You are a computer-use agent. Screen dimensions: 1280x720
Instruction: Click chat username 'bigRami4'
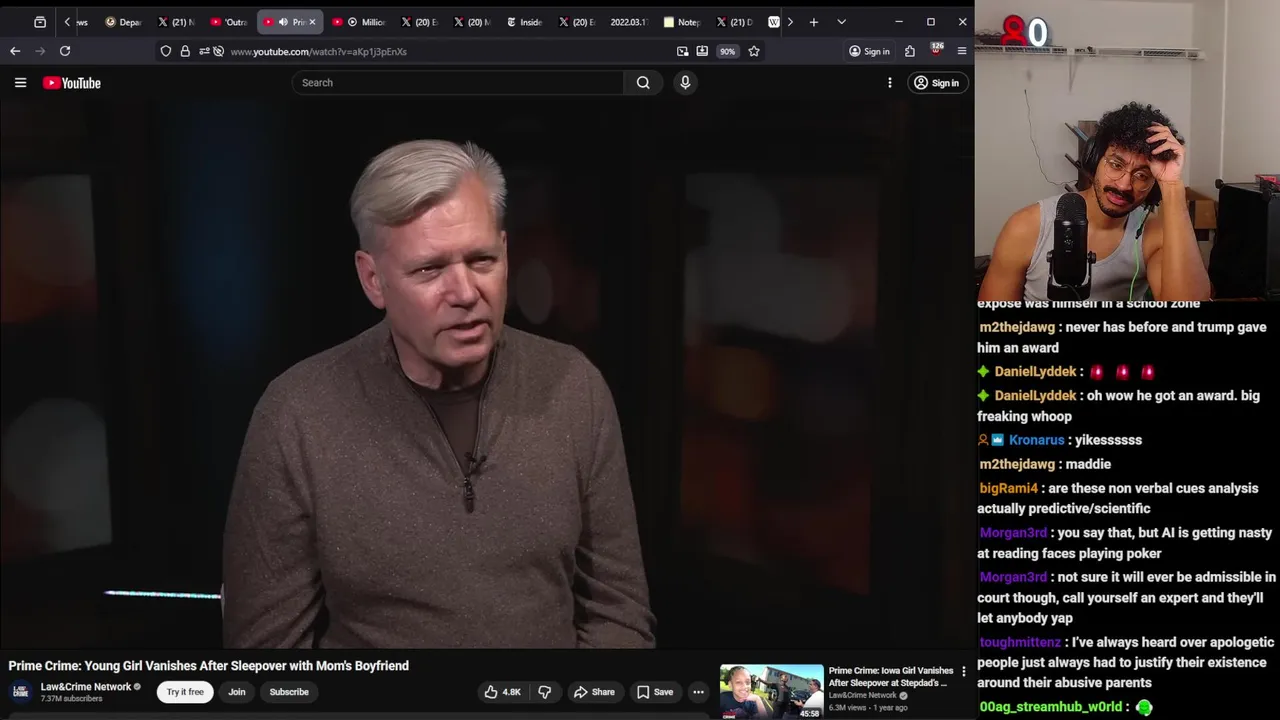click(1009, 488)
